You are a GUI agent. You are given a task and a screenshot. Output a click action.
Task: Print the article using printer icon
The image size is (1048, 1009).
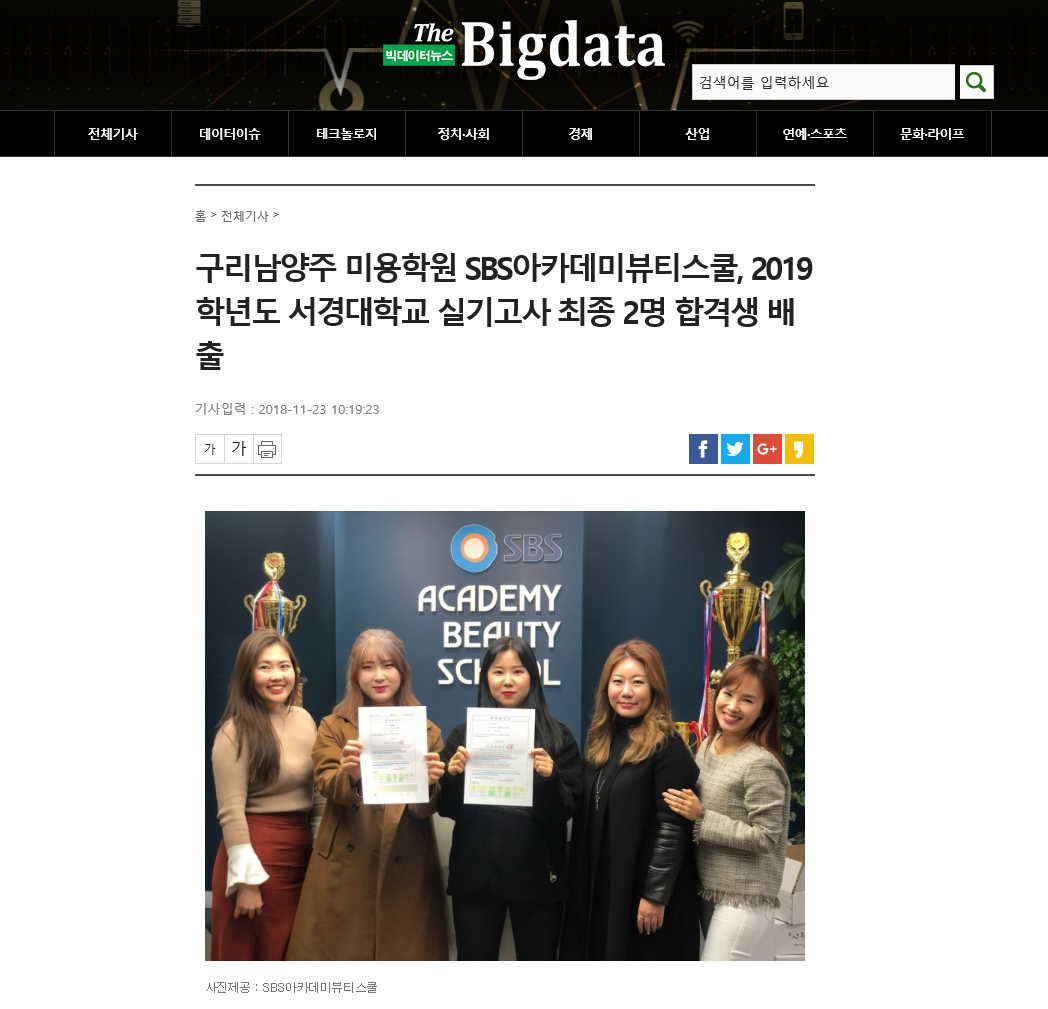(267, 449)
